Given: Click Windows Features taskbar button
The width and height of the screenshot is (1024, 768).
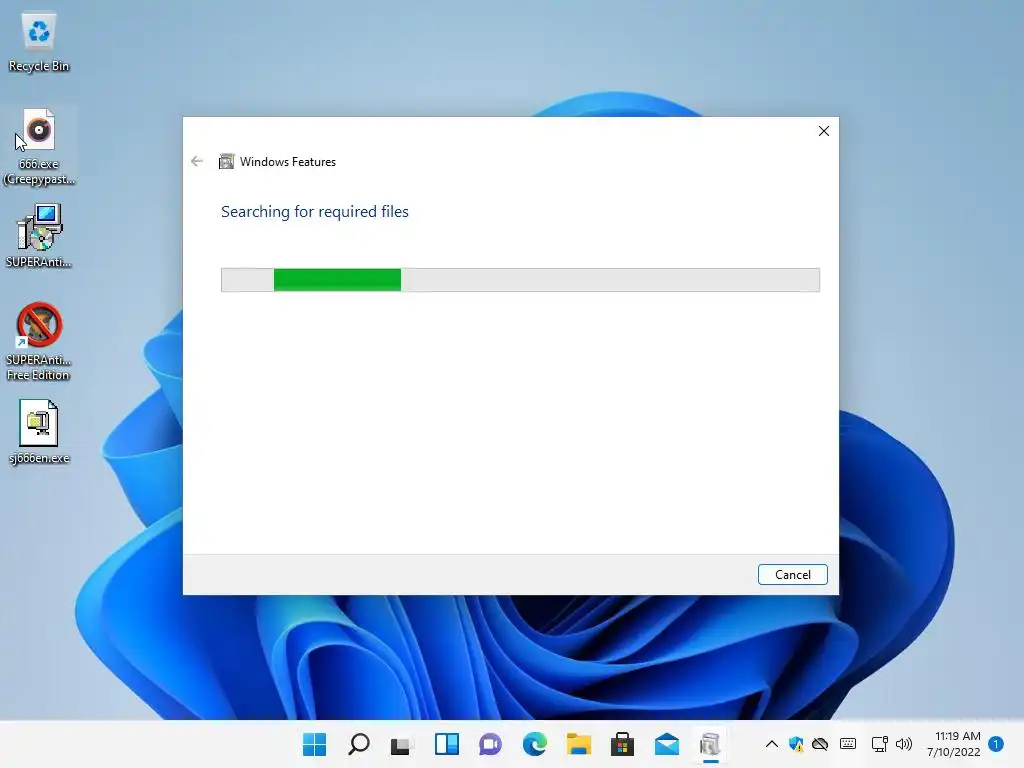Looking at the screenshot, I should 711,744.
